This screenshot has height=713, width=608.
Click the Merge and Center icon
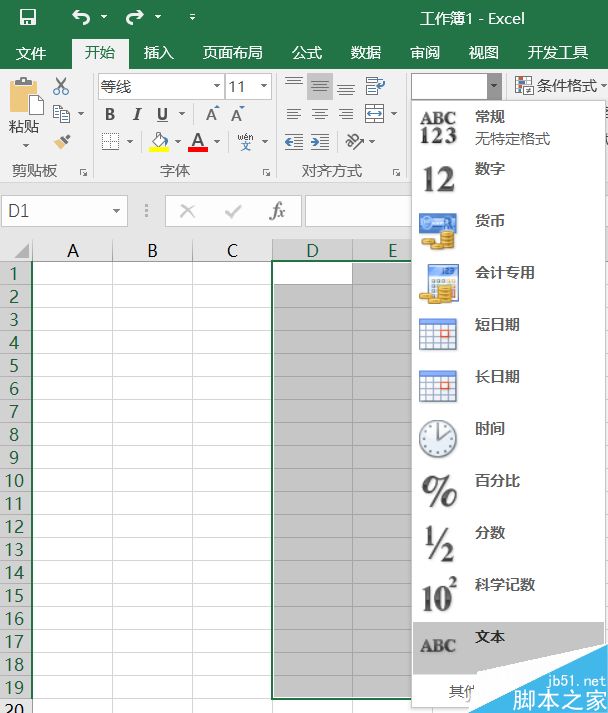click(375, 114)
